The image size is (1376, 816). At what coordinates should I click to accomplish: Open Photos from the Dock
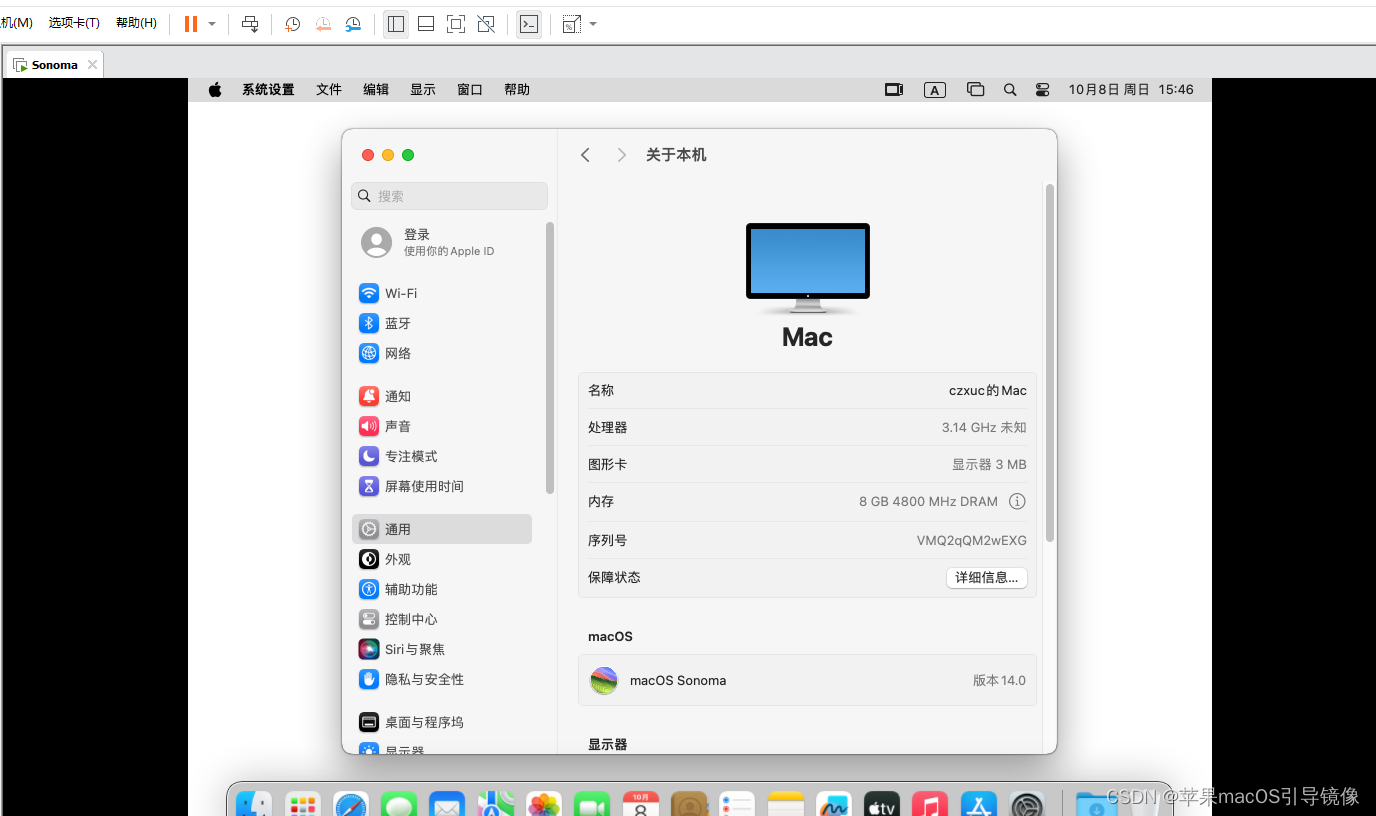click(x=544, y=804)
